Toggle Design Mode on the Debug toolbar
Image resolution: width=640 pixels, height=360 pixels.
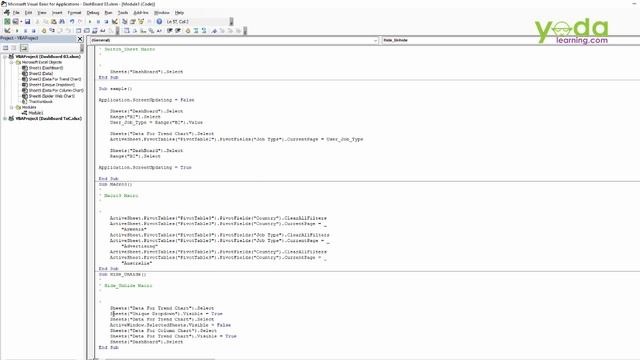tap(7, 31)
